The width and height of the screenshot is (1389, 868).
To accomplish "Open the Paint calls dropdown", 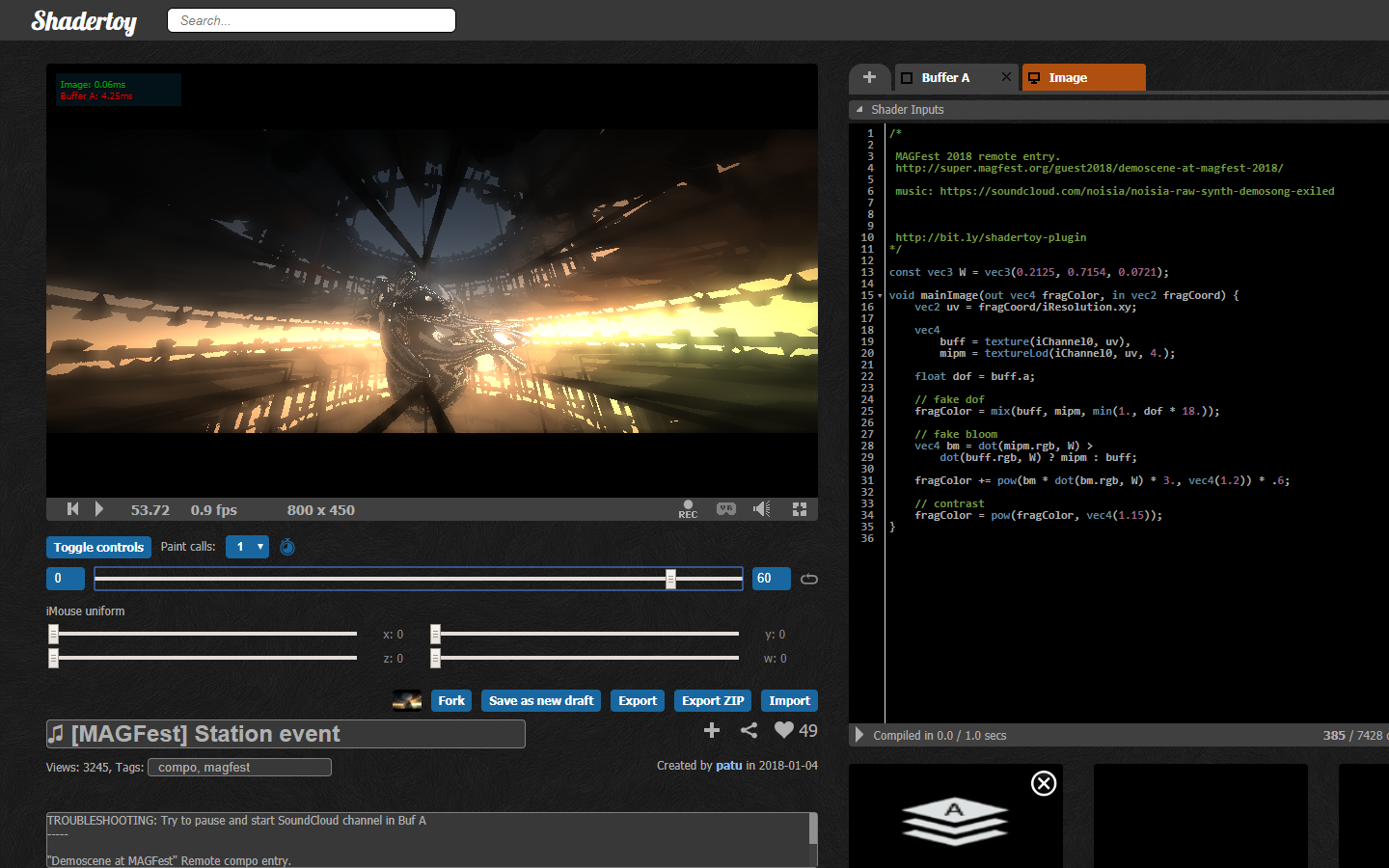I will click(247, 547).
